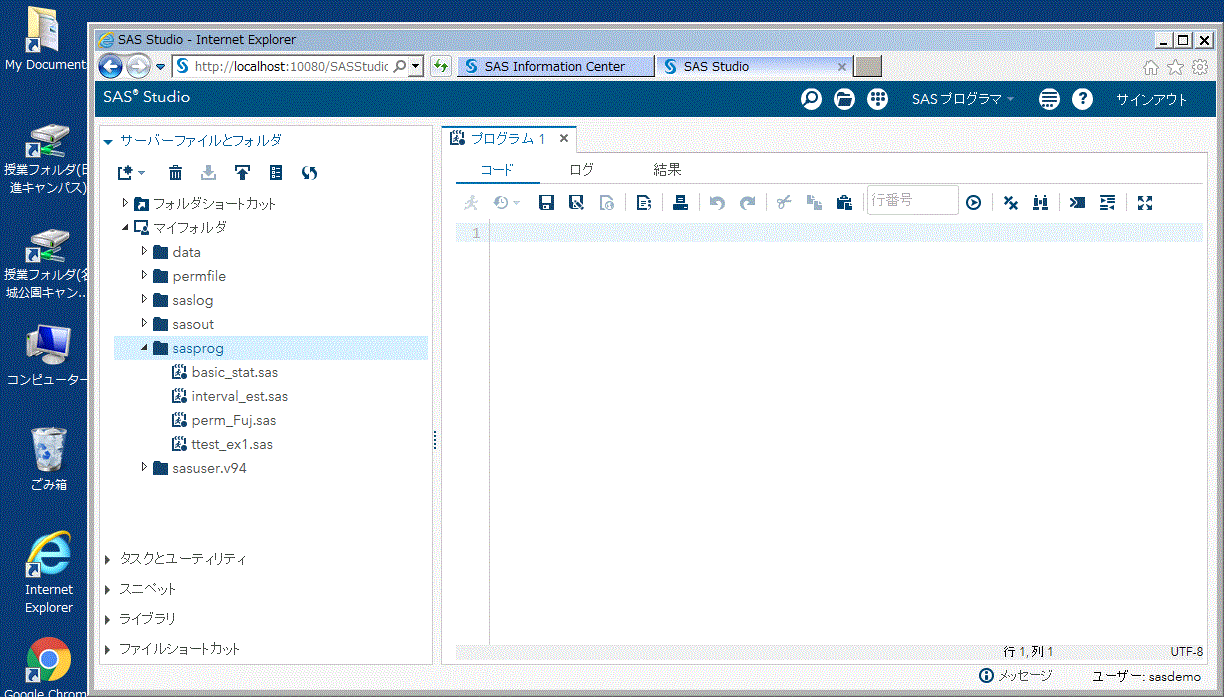Print the code with the printer icon
The height and width of the screenshot is (697, 1224).
coord(680,202)
